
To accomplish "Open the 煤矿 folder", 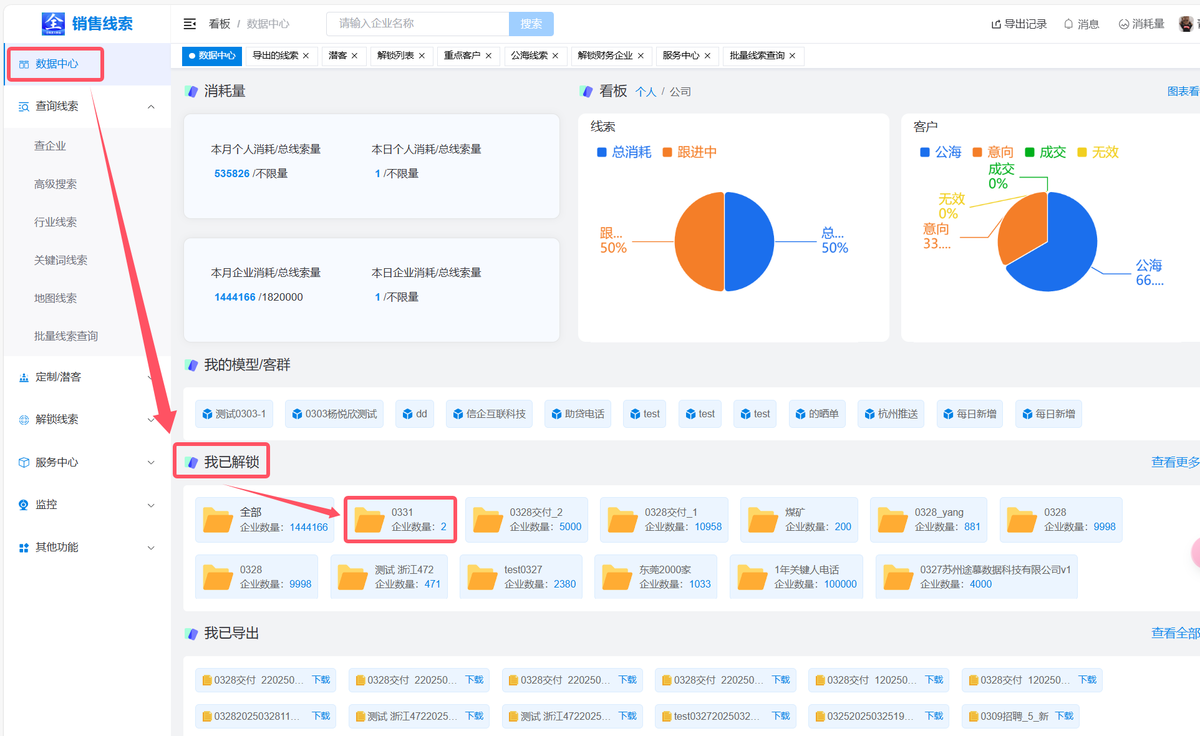I will click(798, 520).
